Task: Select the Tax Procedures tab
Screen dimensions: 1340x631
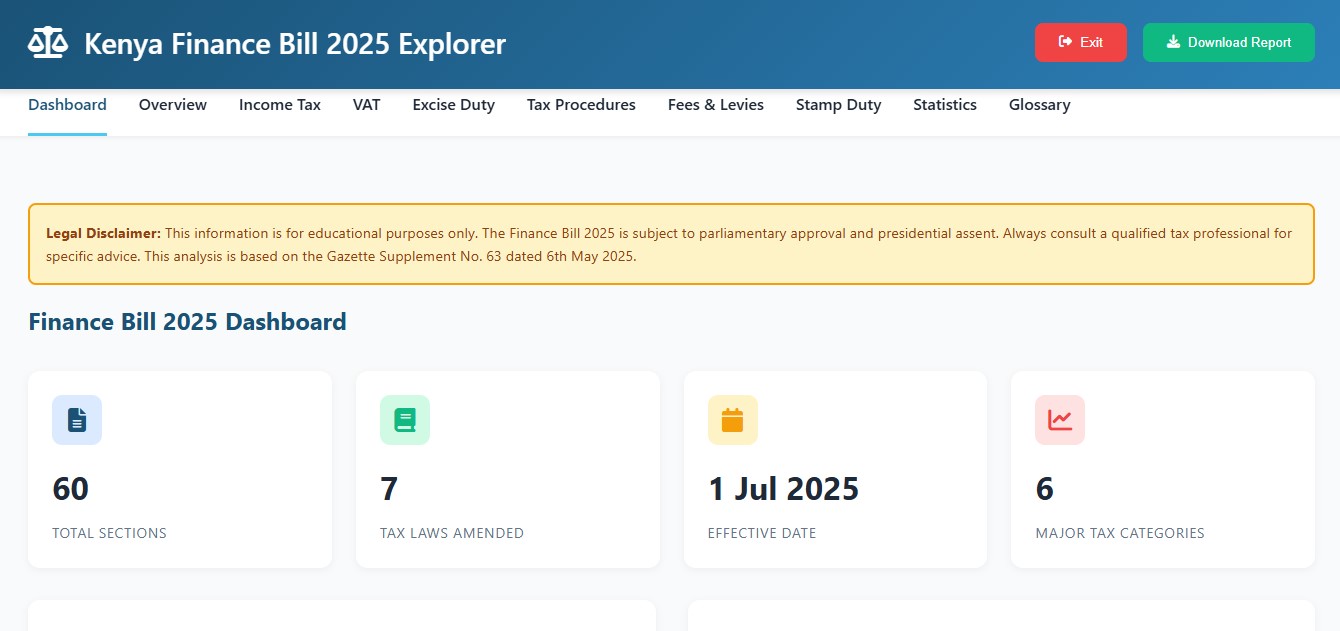Action: pyautogui.click(x=580, y=104)
